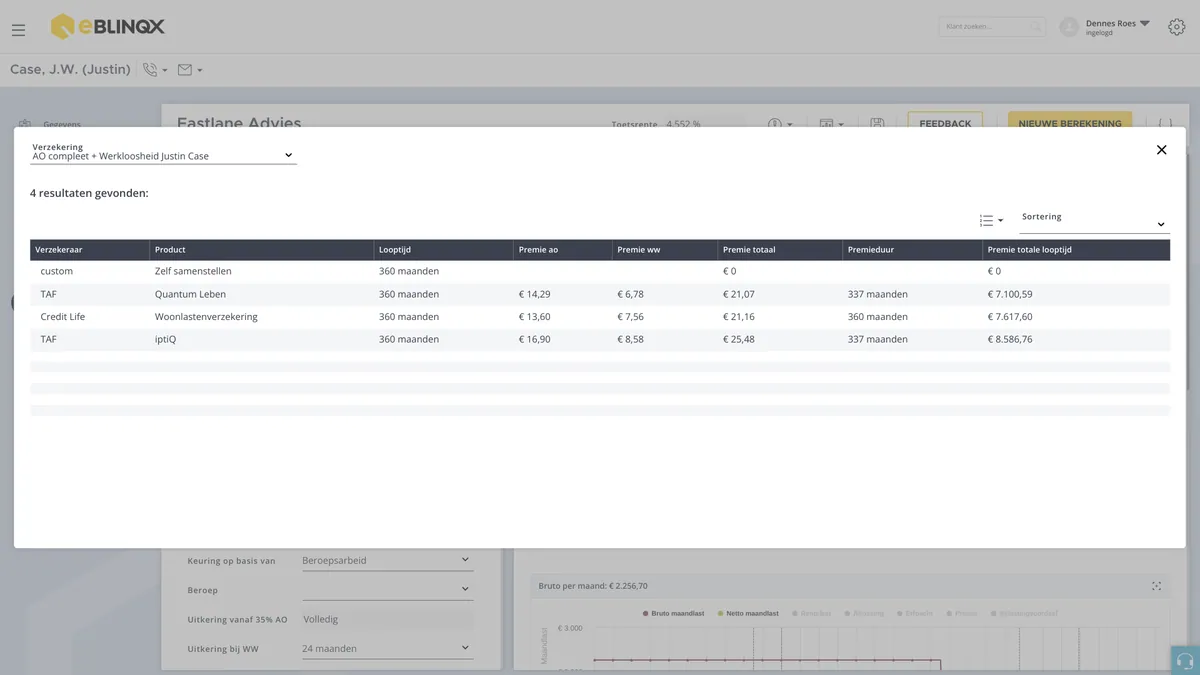Select the Quantum Leben product row
Screen dimensions: 1200x675
point(600,294)
